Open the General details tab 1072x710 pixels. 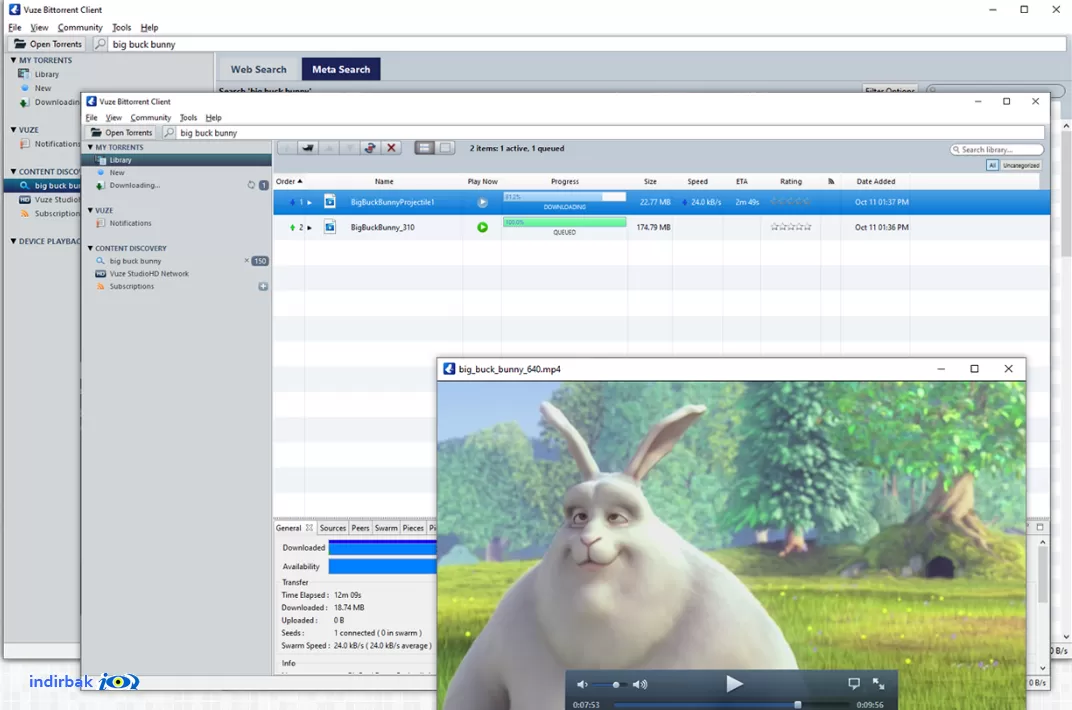(288, 528)
